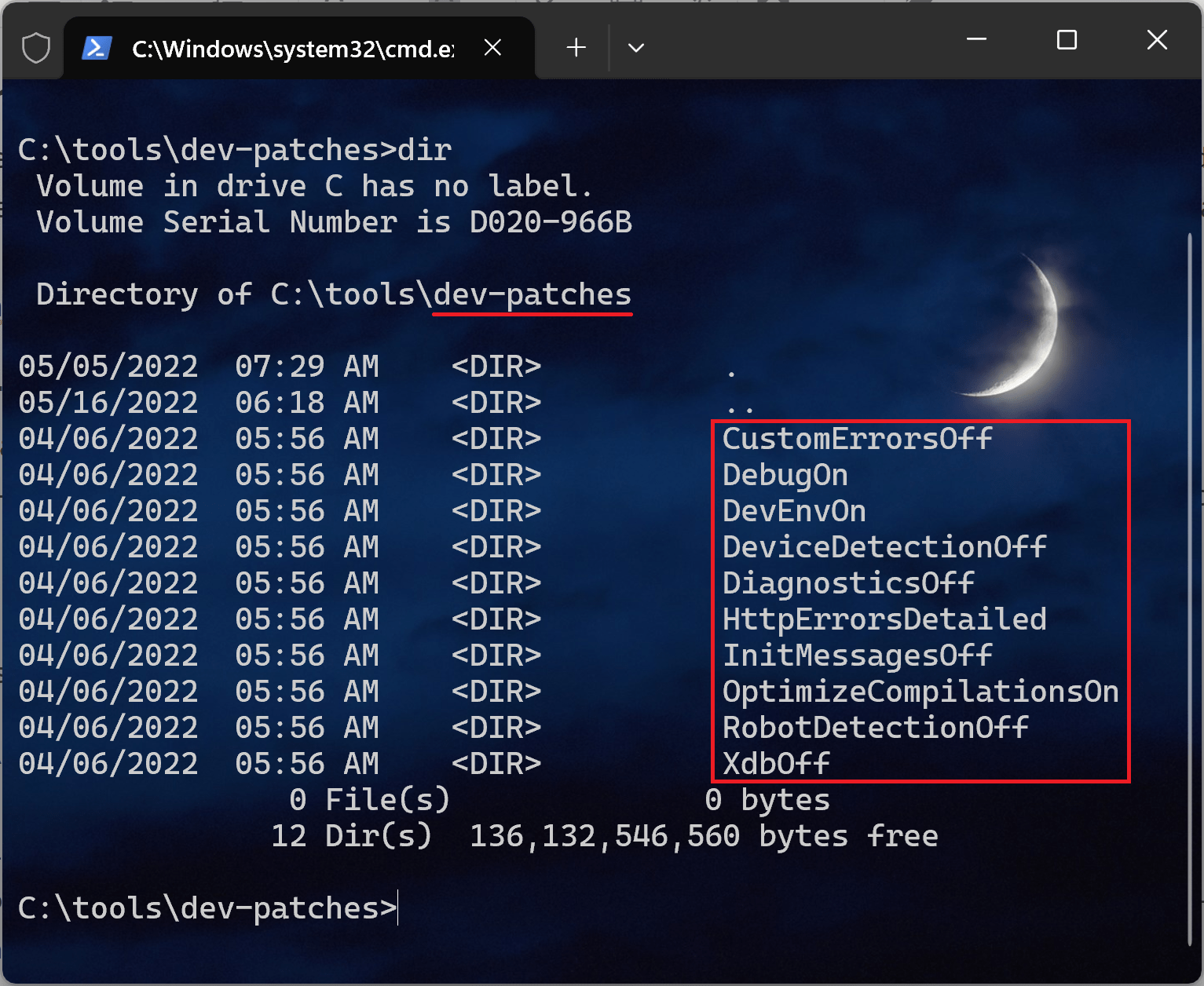Click the DiagnosticsOff directory name

848,583
